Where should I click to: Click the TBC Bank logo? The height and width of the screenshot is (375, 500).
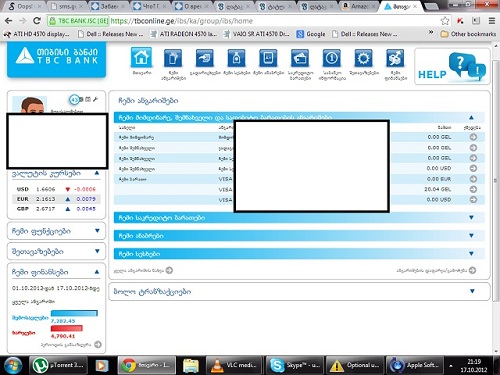click(x=57, y=59)
